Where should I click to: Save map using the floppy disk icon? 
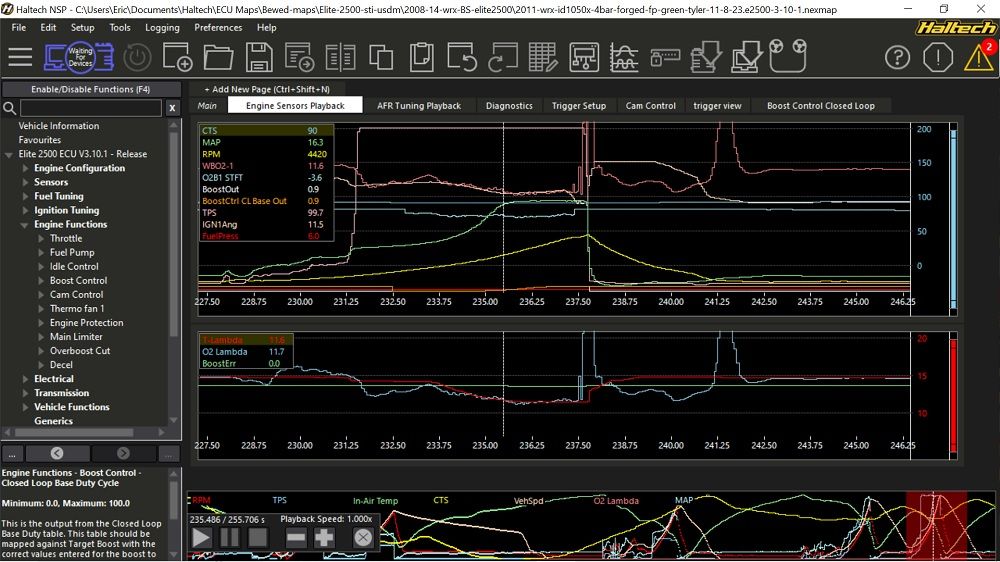pos(259,56)
